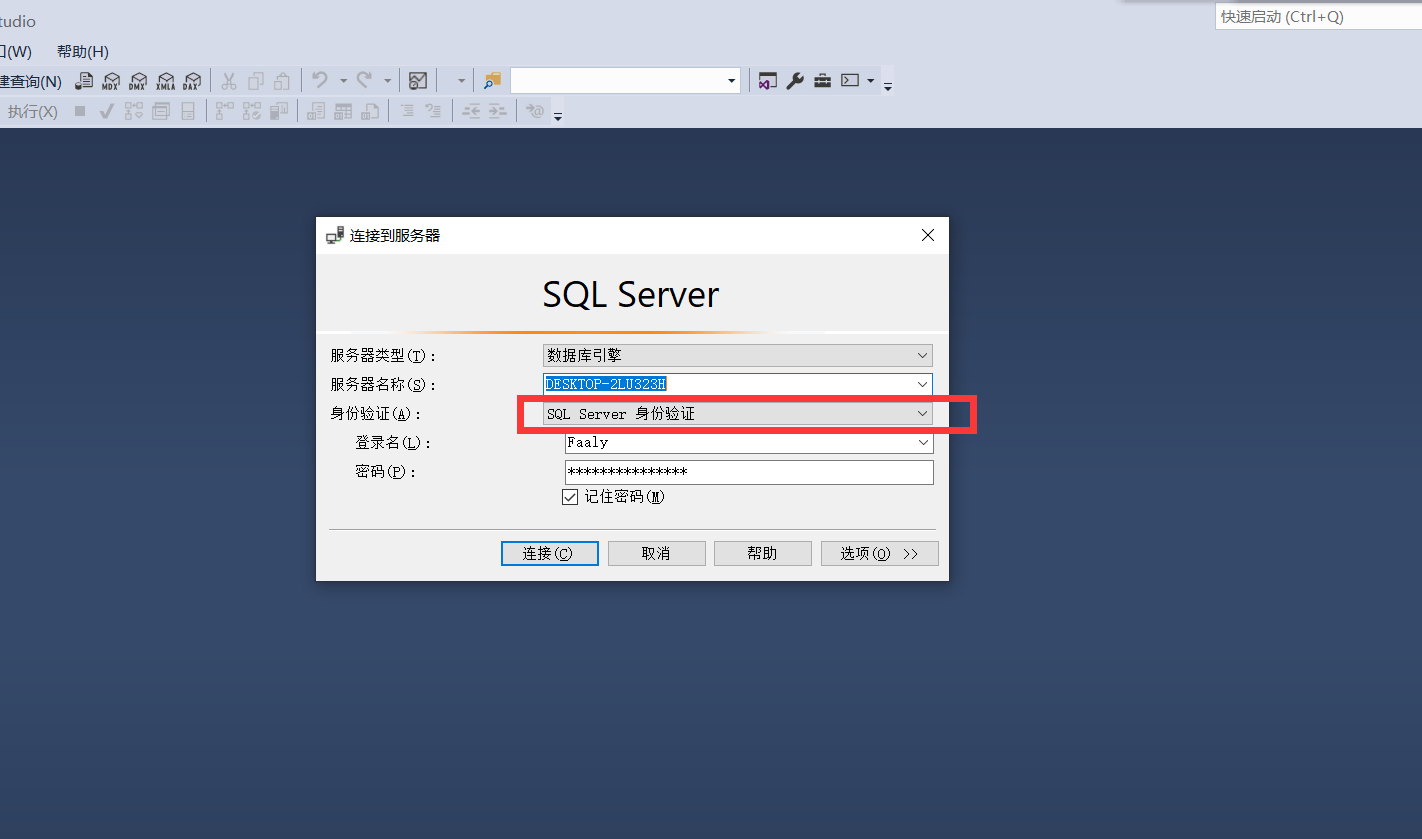Click inside the 快速启动 quick launch box
Viewport: 1422px width, 839px height.
click(x=1310, y=16)
